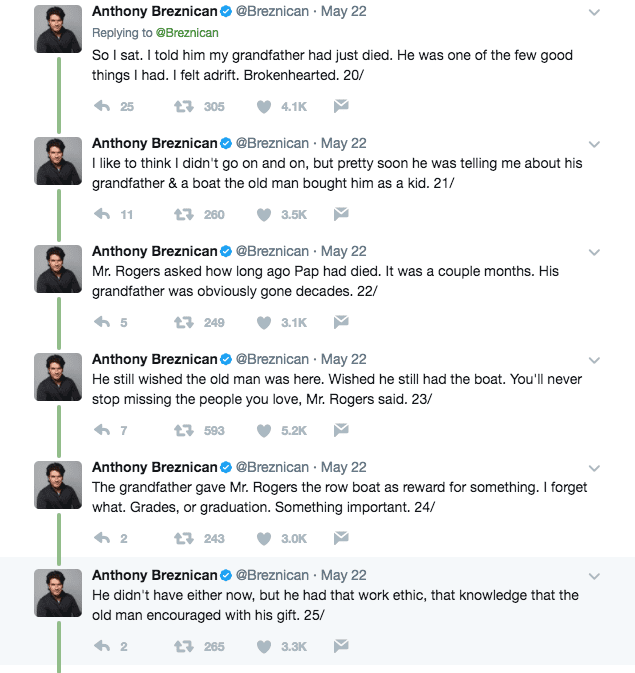Reply to the tweet numbered 21/
The height and width of the screenshot is (673, 635).
(x=101, y=214)
